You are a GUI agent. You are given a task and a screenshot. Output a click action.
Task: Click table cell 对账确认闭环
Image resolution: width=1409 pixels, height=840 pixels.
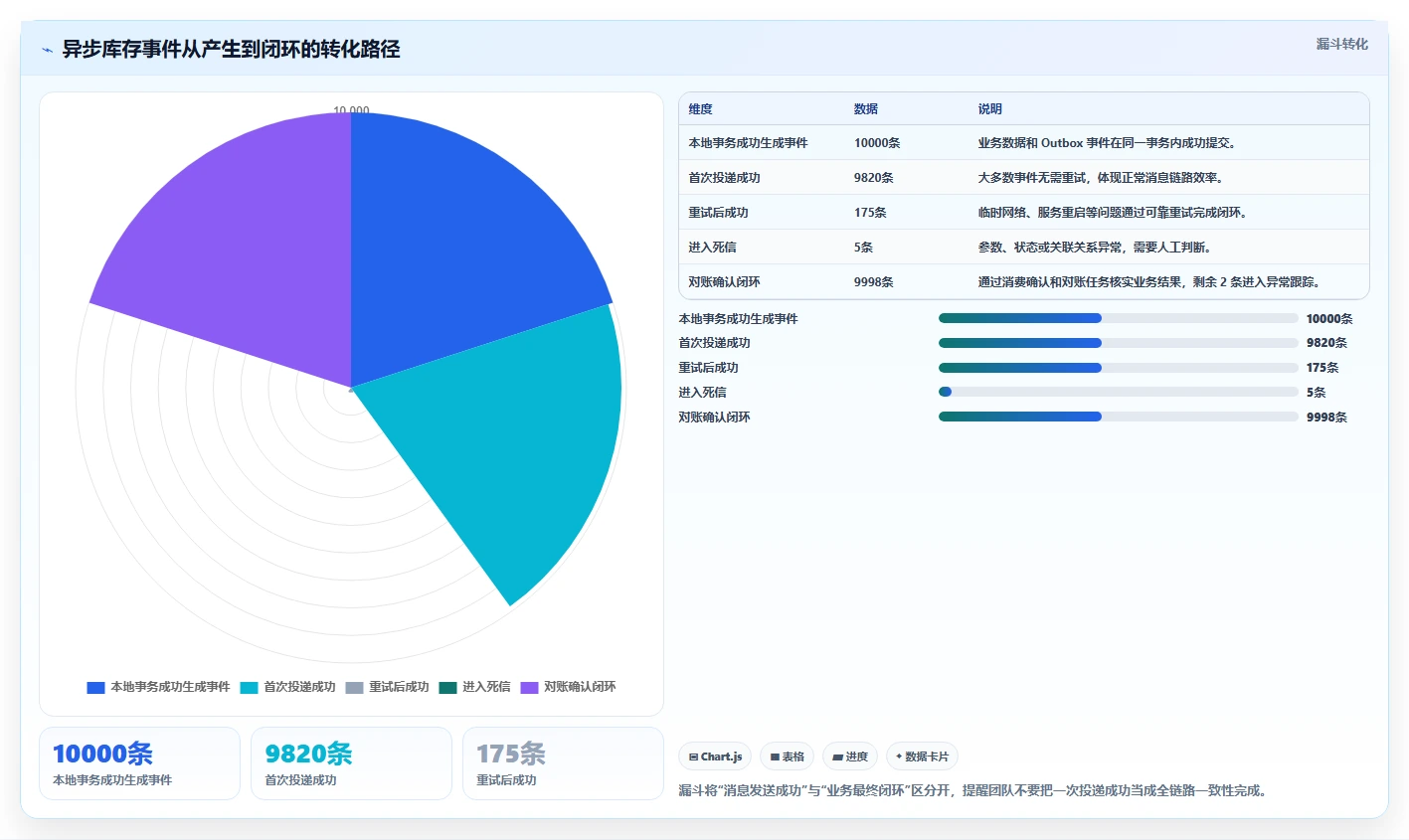coord(724,282)
